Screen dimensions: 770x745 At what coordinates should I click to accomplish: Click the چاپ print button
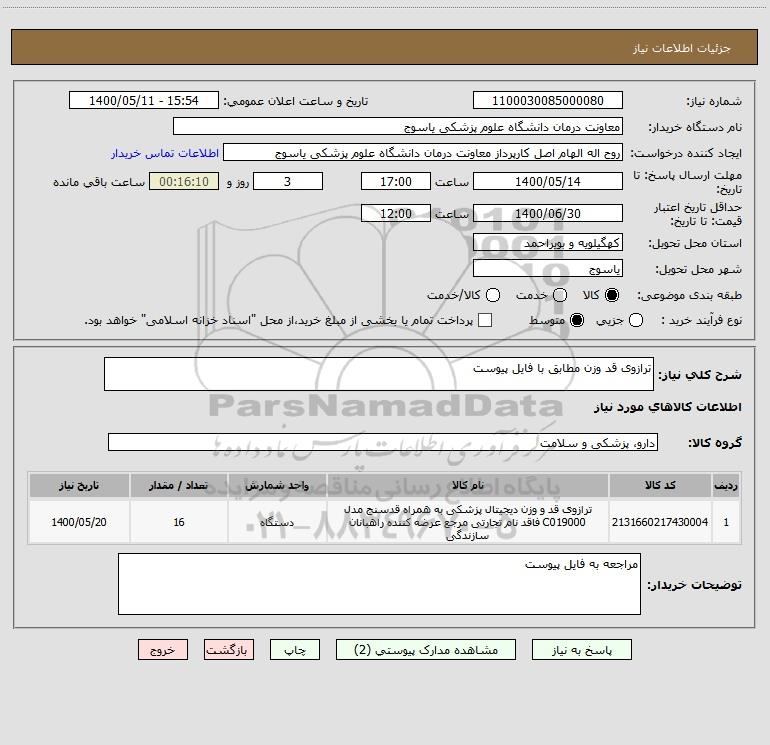click(x=295, y=650)
